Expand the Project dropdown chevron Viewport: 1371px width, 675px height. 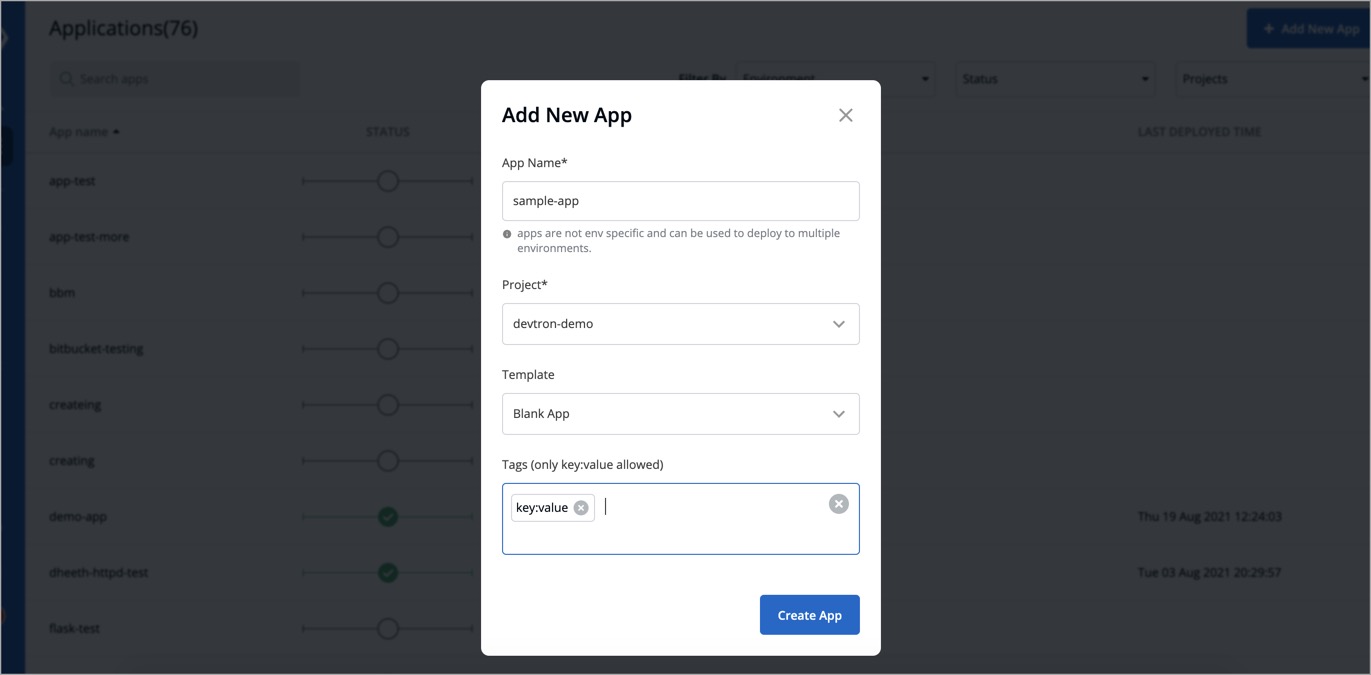point(838,324)
